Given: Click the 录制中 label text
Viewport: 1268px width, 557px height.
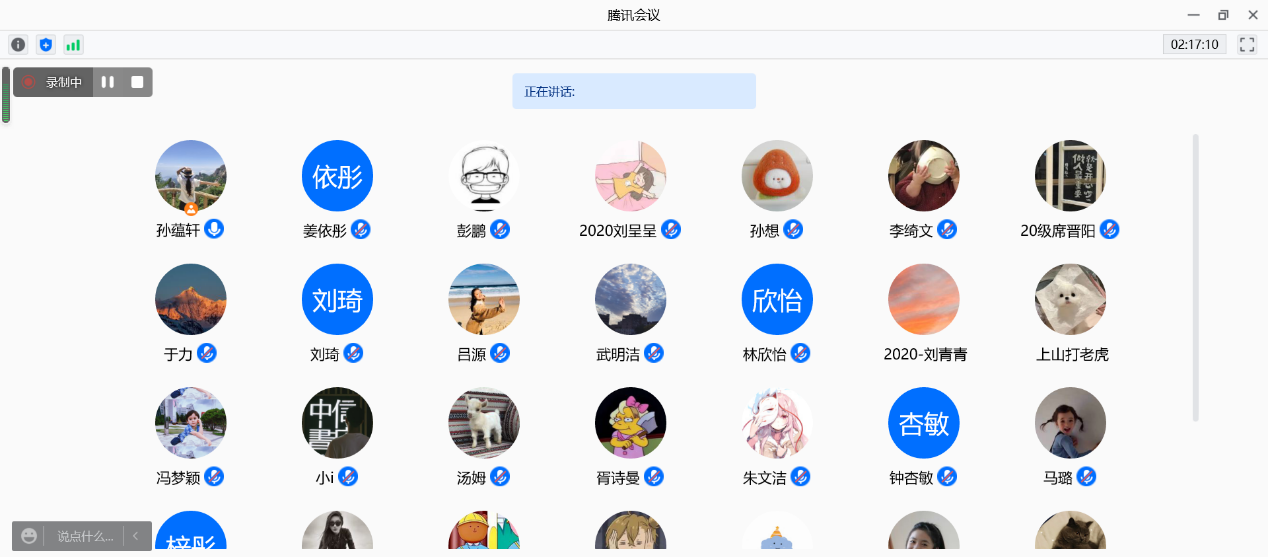Looking at the screenshot, I should click(63, 82).
